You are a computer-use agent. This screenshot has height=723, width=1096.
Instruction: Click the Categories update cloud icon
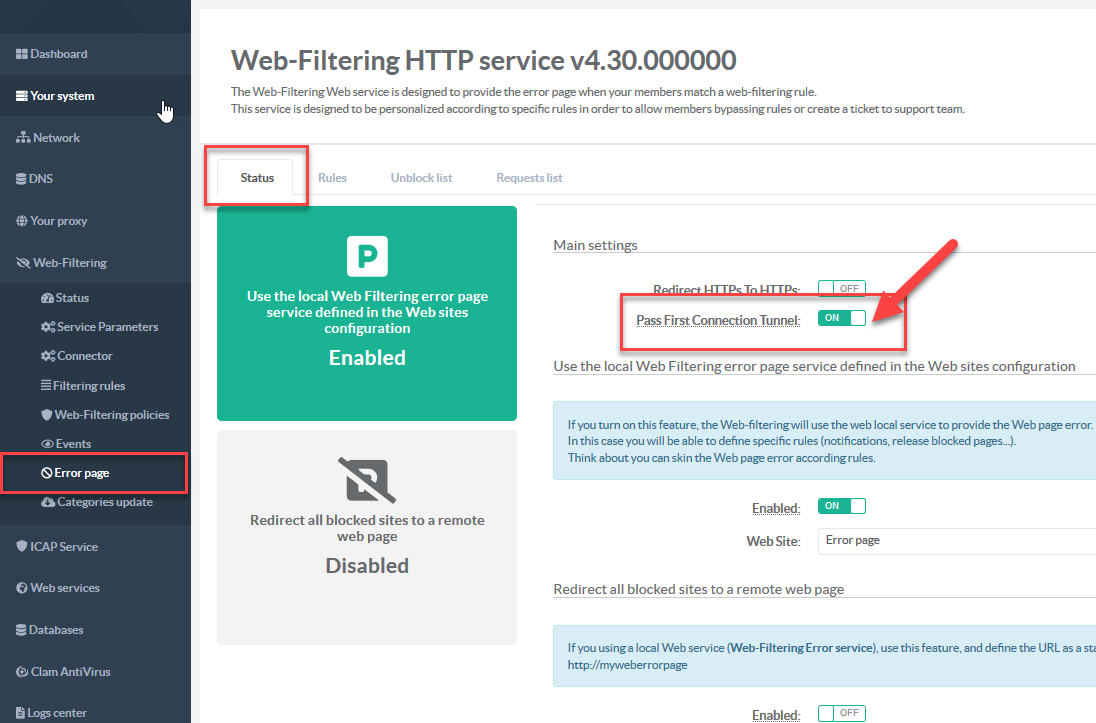(47, 502)
